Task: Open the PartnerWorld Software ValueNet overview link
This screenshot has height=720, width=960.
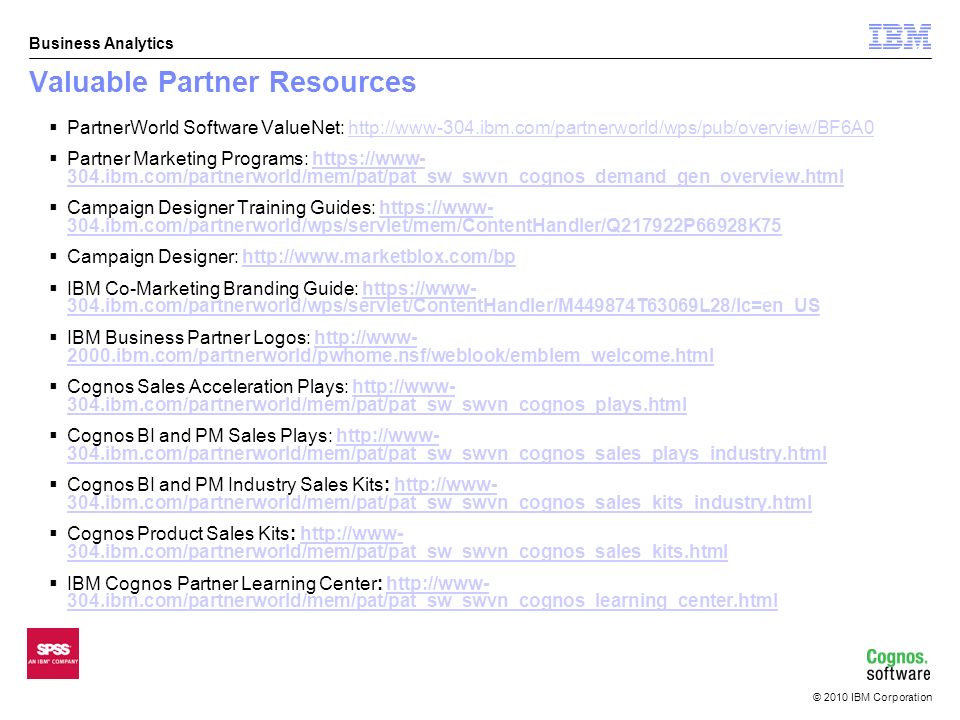Action: pyautogui.click(x=611, y=127)
